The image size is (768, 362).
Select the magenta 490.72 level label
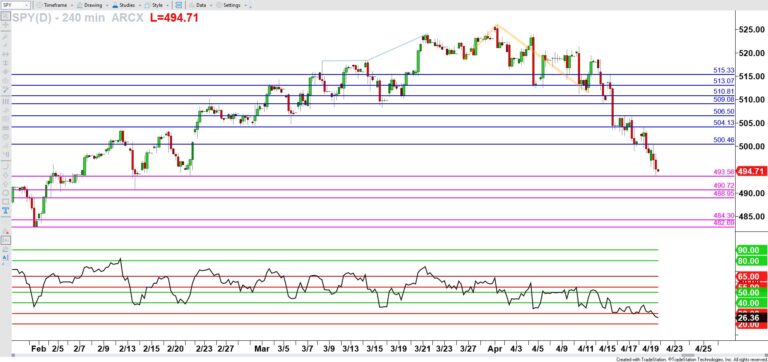pyautogui.click(x=723, y=186)
